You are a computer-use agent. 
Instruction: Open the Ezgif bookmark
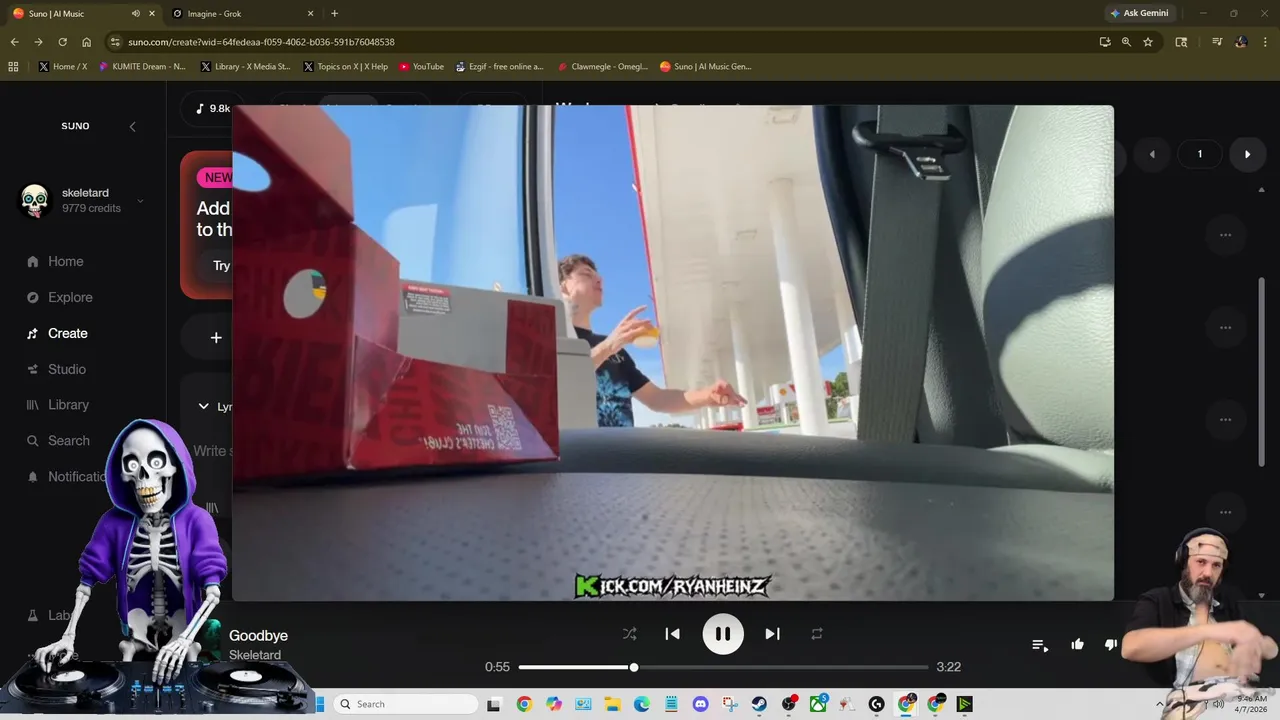point(499,67)
